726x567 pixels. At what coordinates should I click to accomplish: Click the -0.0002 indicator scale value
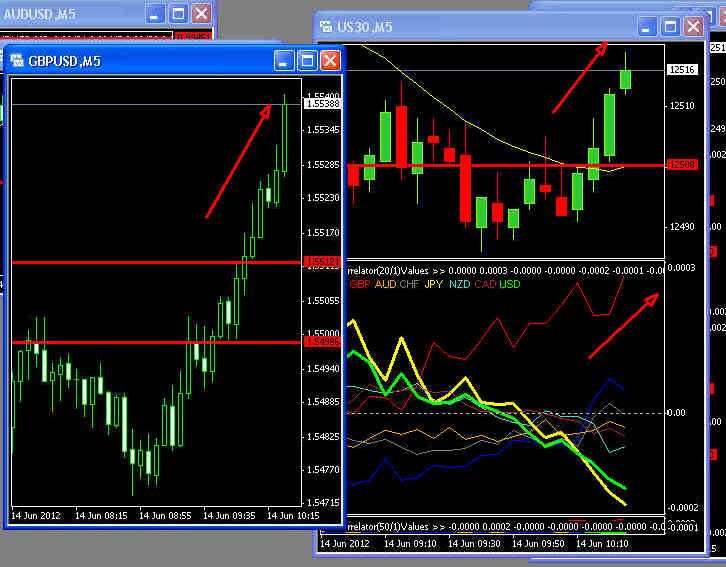681,508
